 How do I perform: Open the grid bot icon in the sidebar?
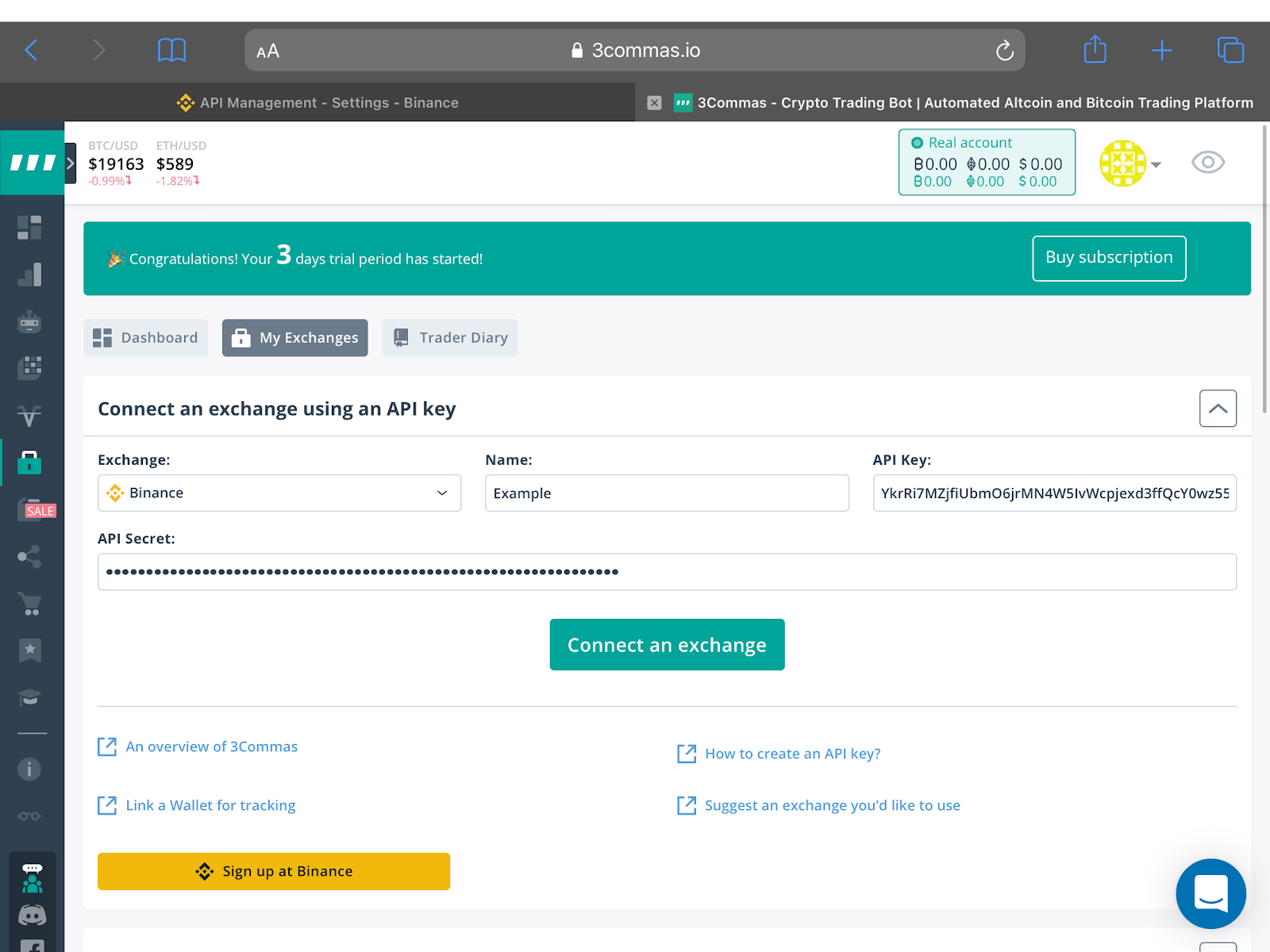point(29,368)
